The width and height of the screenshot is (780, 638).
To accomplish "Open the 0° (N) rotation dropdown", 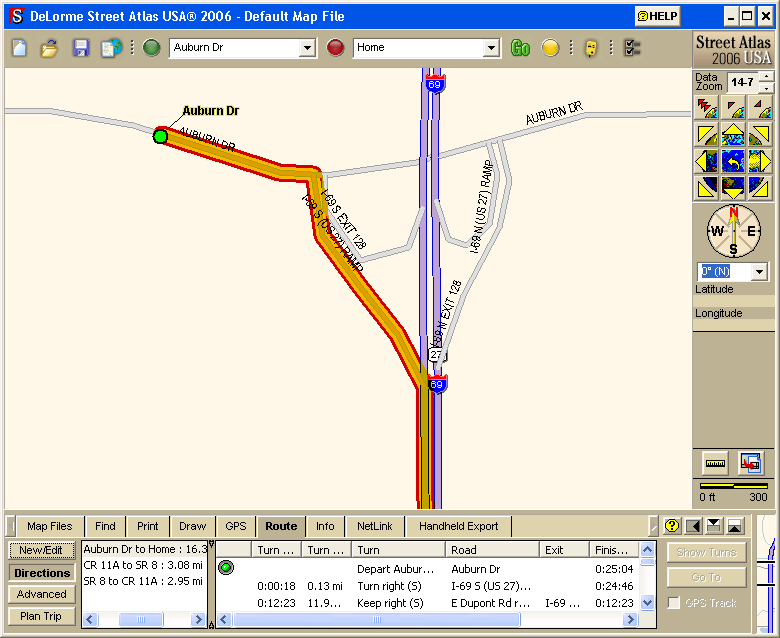I will 759,272.
